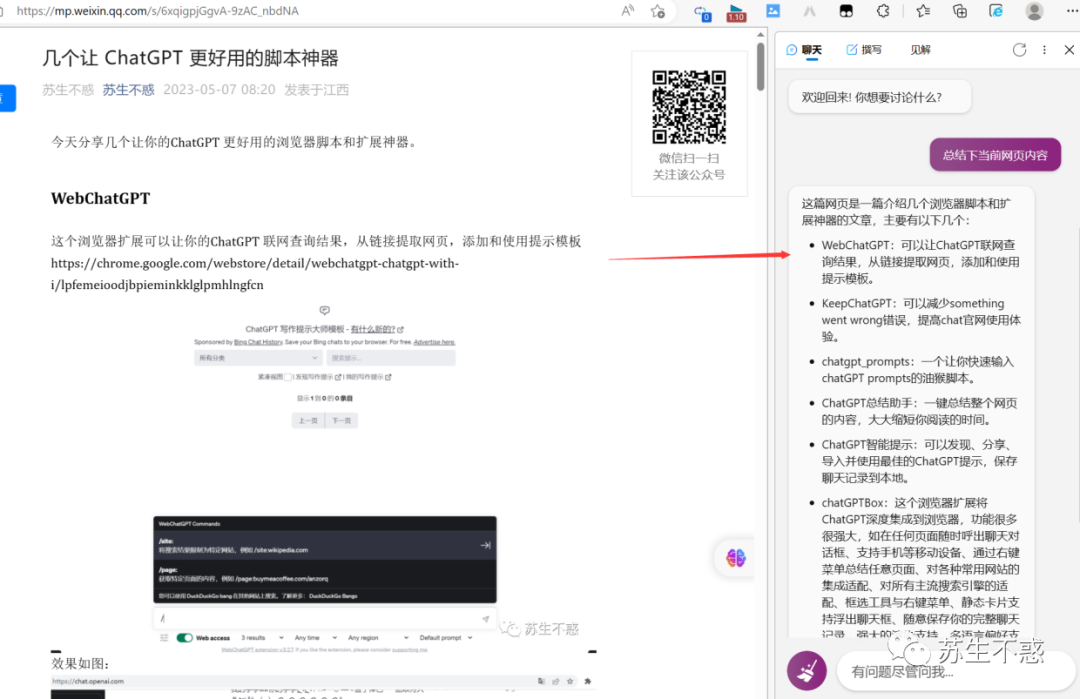The height and width of the screenshot is (699, 1080).
Task: Check the 紧凑视图 checkbox in embedded image
Action: 289,377
